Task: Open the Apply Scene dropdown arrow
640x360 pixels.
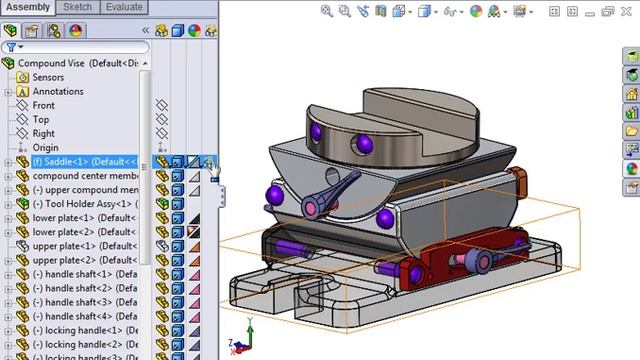Action: coord(505,12)
